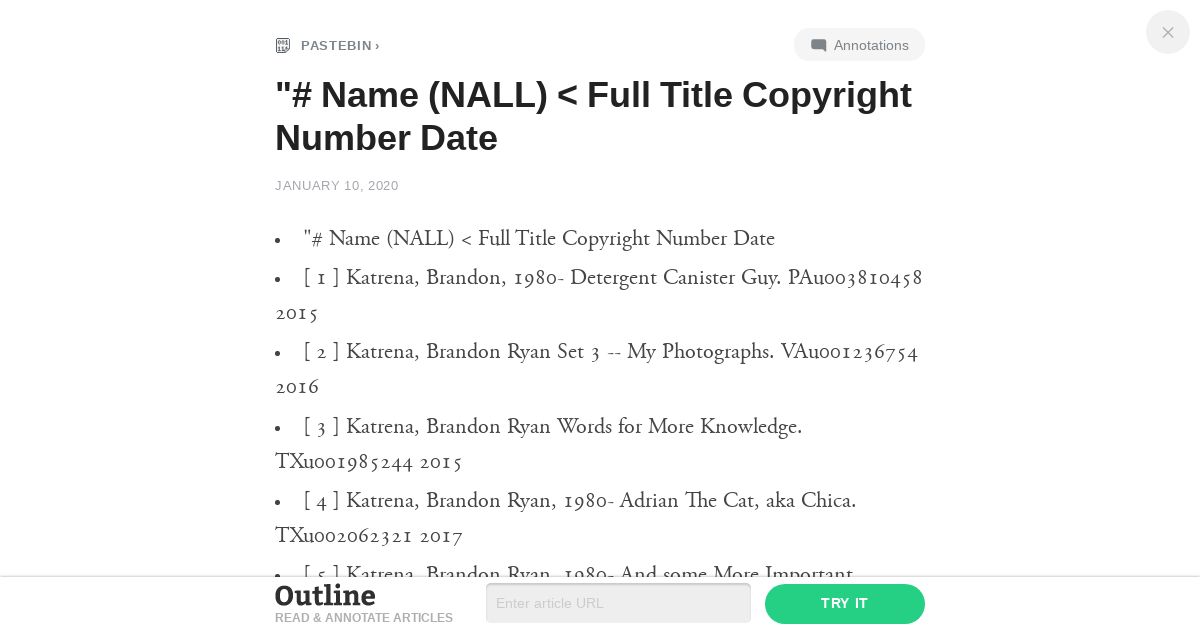The image size is (1200, 630).
Task: Click the Annotations speech bubble icon
Action: click(819, 45)
